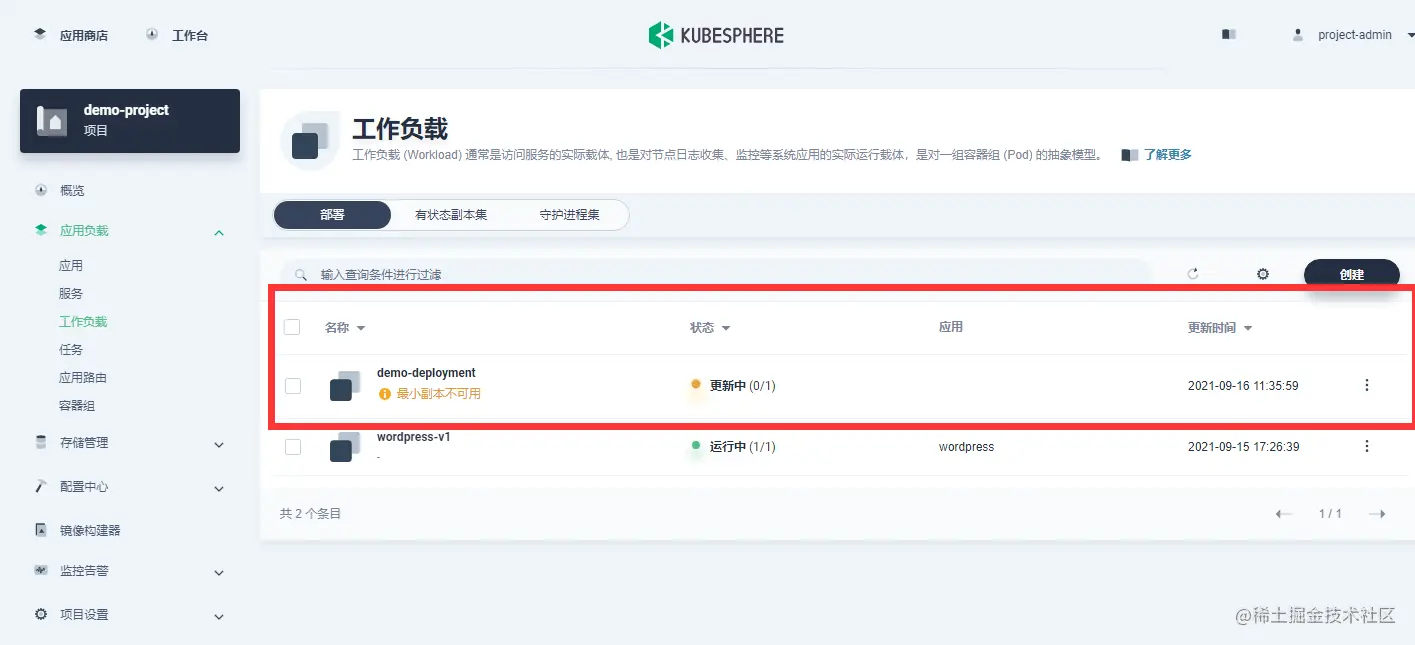
Task: Click the book icon beside 了解更多
Action: pos(1130,155)
